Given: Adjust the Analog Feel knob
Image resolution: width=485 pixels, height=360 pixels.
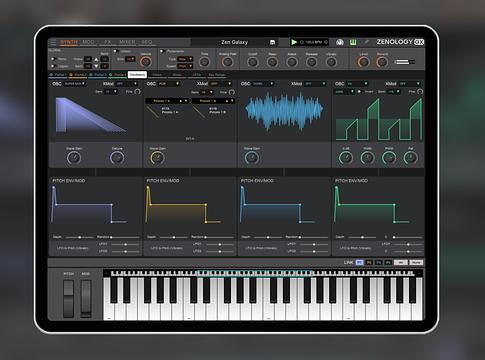Looking at the screenshot, I should 227,62.
